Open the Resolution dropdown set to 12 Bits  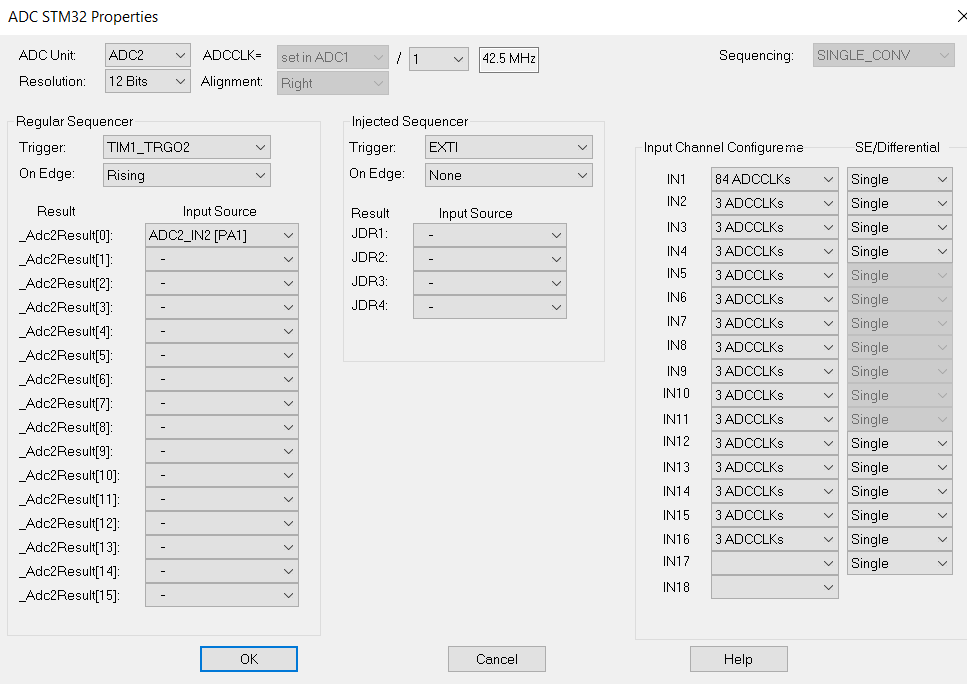pos(147,81)
